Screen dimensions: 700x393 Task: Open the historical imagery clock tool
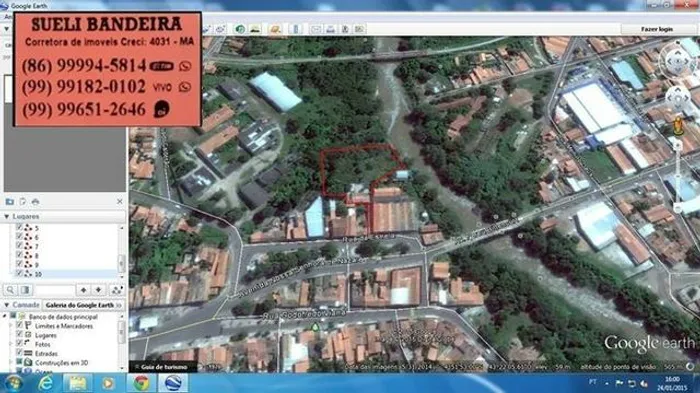pos(240,29)
